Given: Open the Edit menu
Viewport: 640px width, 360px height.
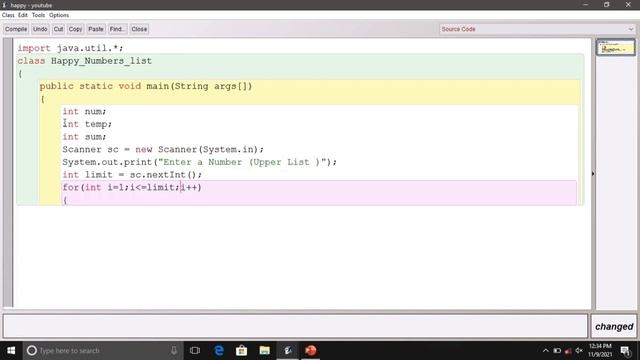Looking at the screenshot, I should click(x=23, y=15).
